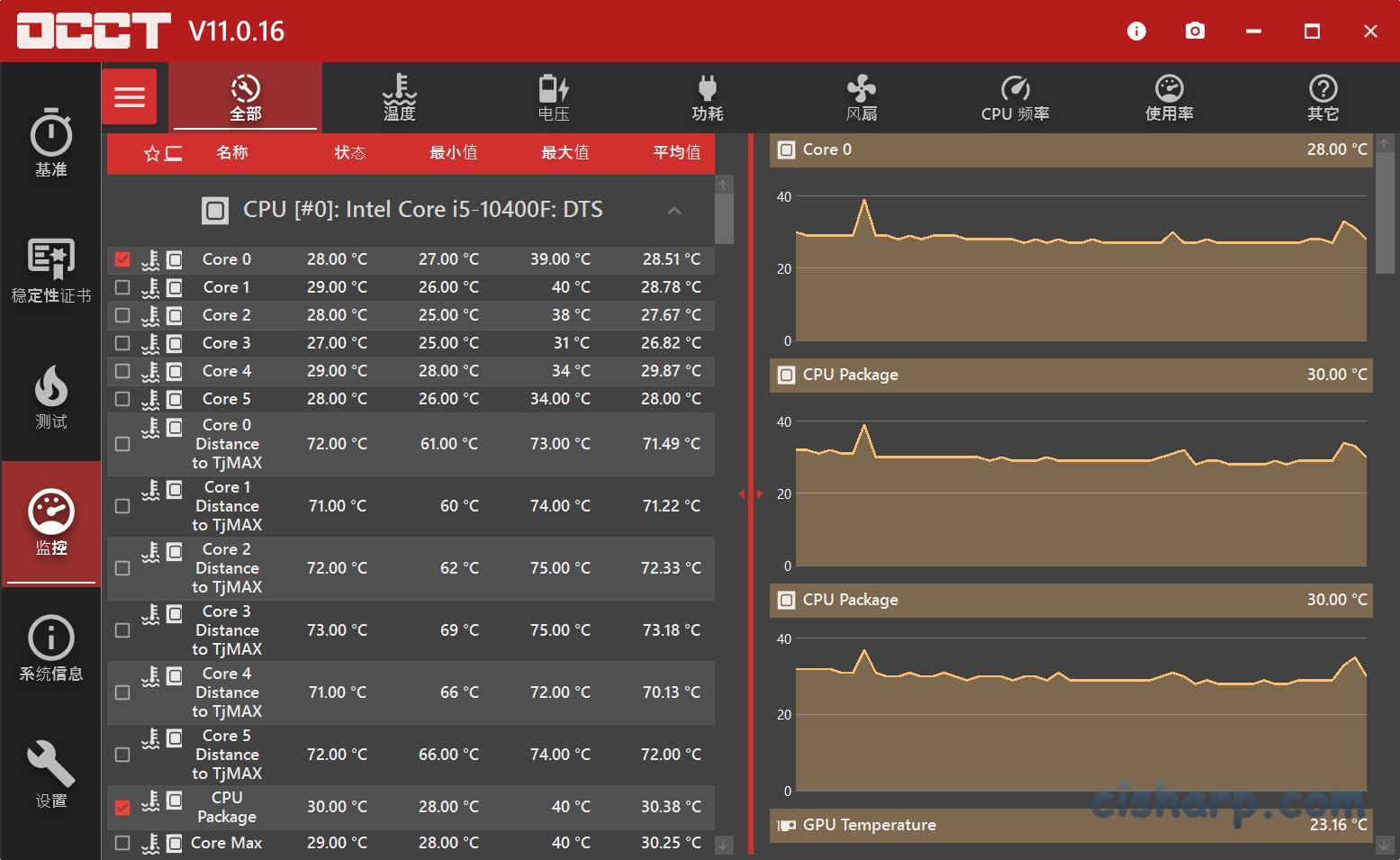Viewport: 1400px width, 860px height.
Task: Toggle the Core 0 graph panel marker
Action: [x=785, y=149]
